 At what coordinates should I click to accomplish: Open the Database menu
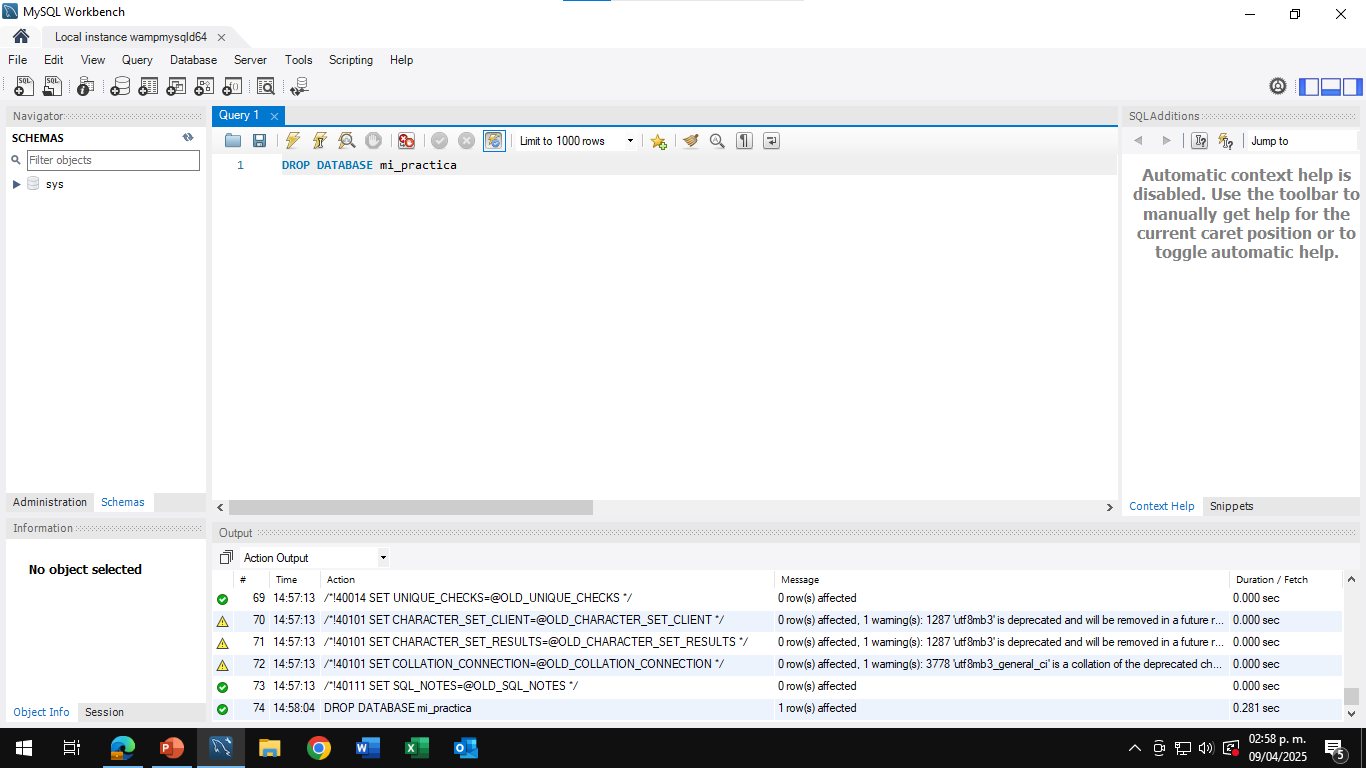point(194,60)
